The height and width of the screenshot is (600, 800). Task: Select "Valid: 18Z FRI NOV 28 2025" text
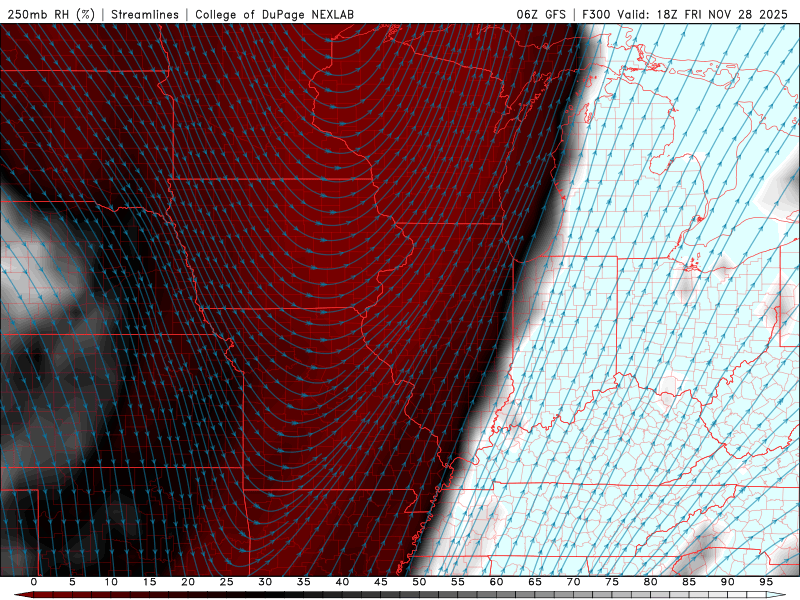click(703, 14)
